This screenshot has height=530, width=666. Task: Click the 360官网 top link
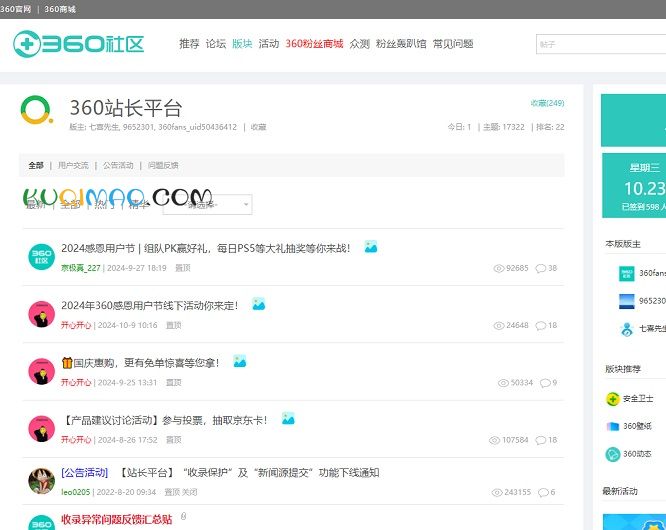point(16,9)
